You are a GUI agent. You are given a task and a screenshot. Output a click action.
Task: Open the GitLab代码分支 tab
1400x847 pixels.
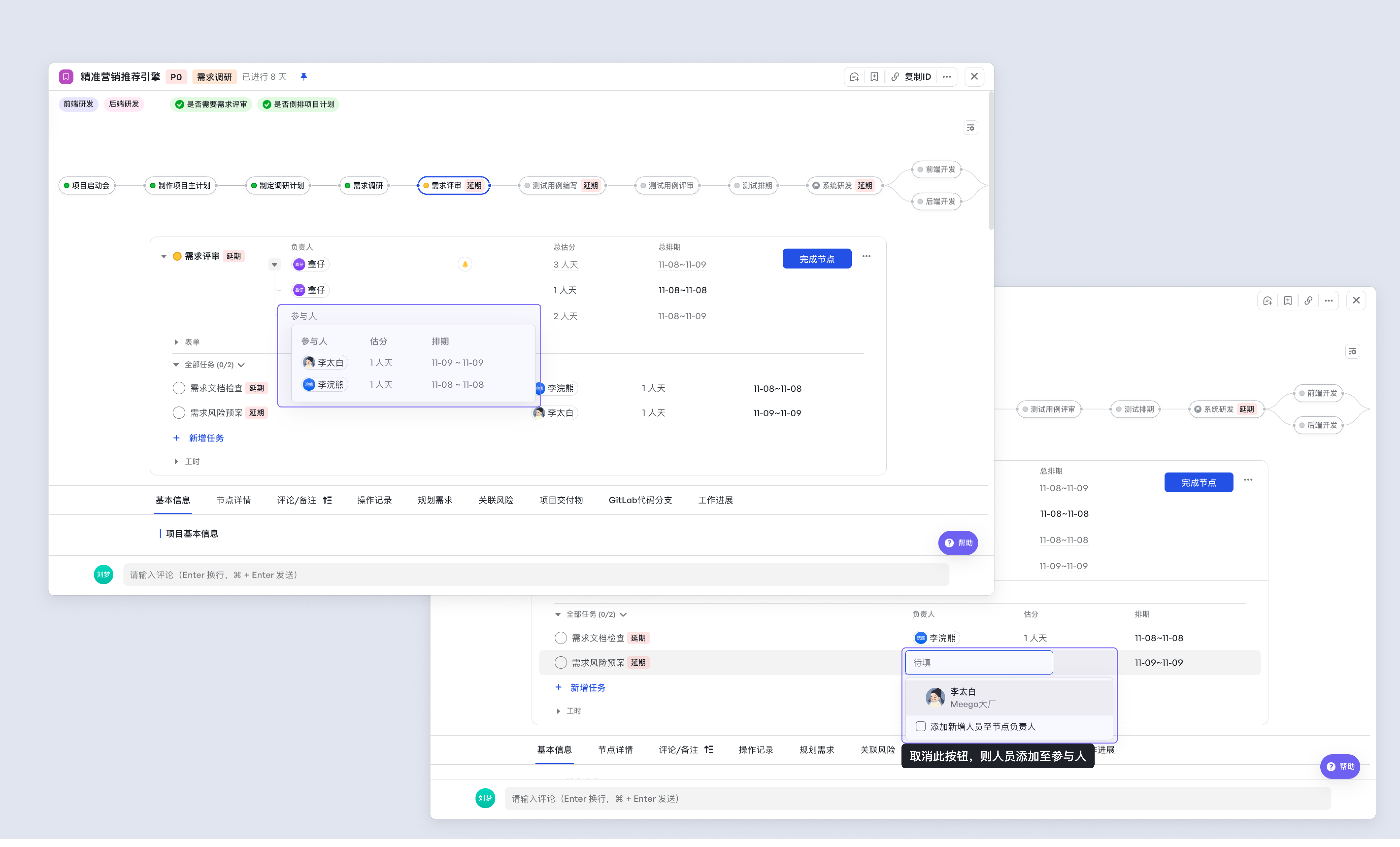[x=640, y=500]
